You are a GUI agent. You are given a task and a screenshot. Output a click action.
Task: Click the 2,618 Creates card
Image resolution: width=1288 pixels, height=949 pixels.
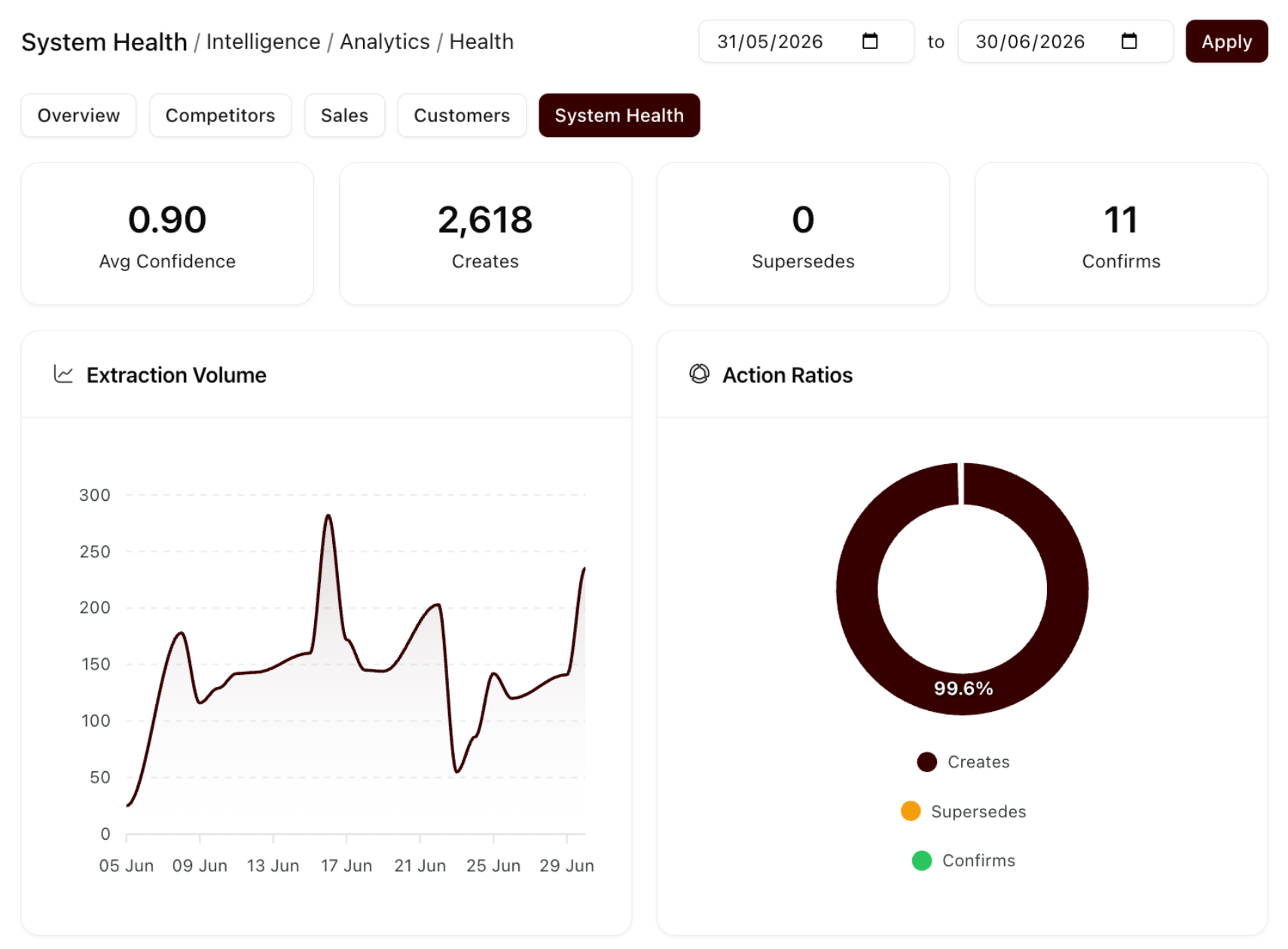coord(485,233)
